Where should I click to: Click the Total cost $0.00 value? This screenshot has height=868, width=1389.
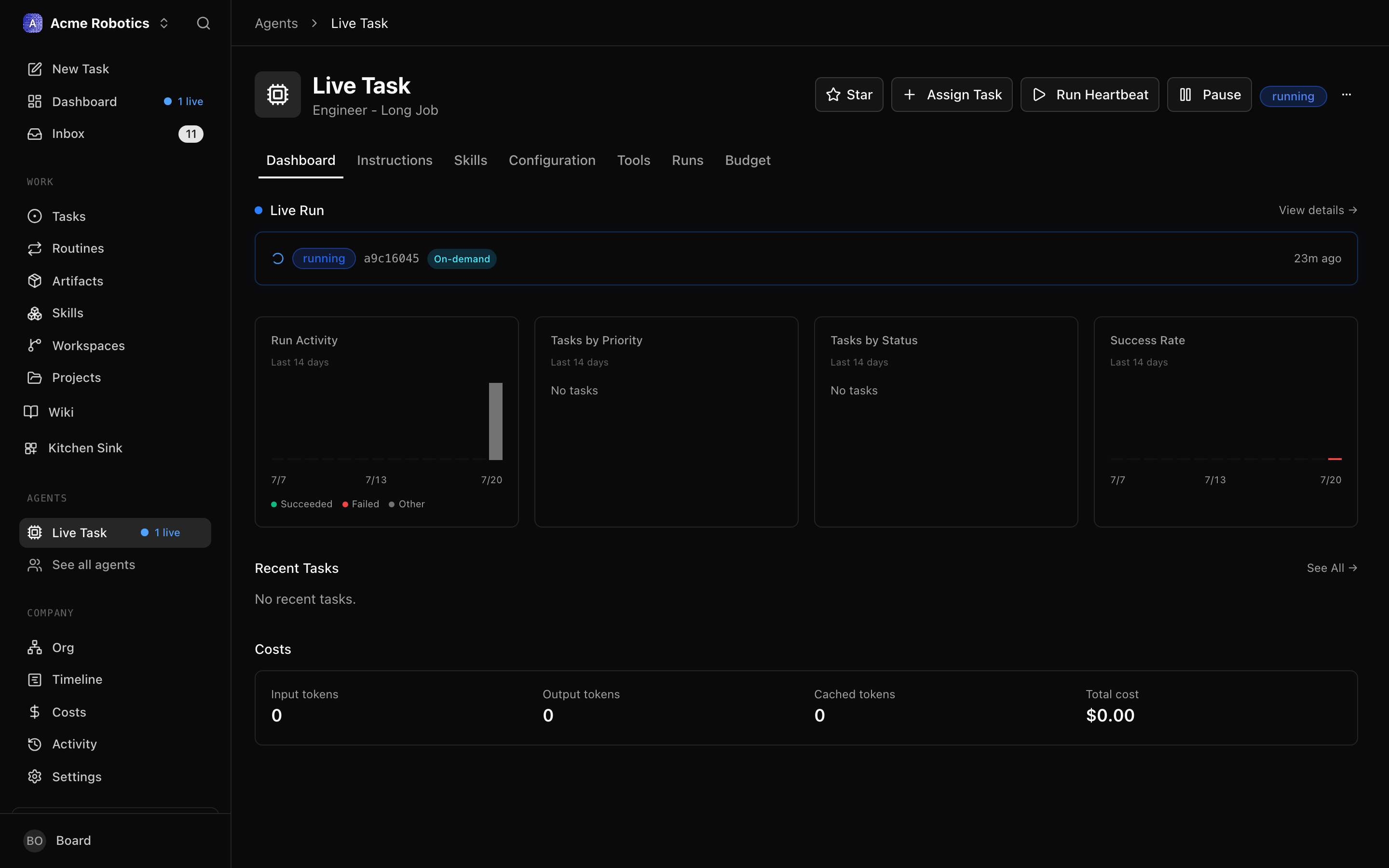click(x=1110, y=715)
